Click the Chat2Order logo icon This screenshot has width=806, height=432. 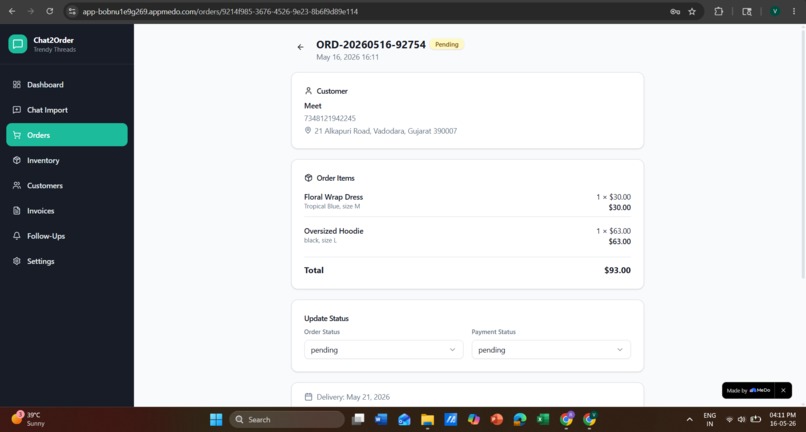(17, 44)
